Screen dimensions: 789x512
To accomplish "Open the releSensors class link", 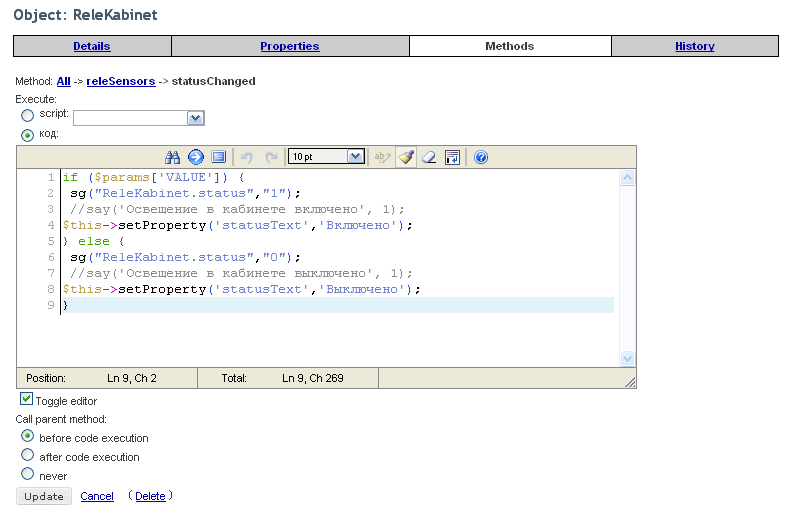I will [x=121, y=81].
